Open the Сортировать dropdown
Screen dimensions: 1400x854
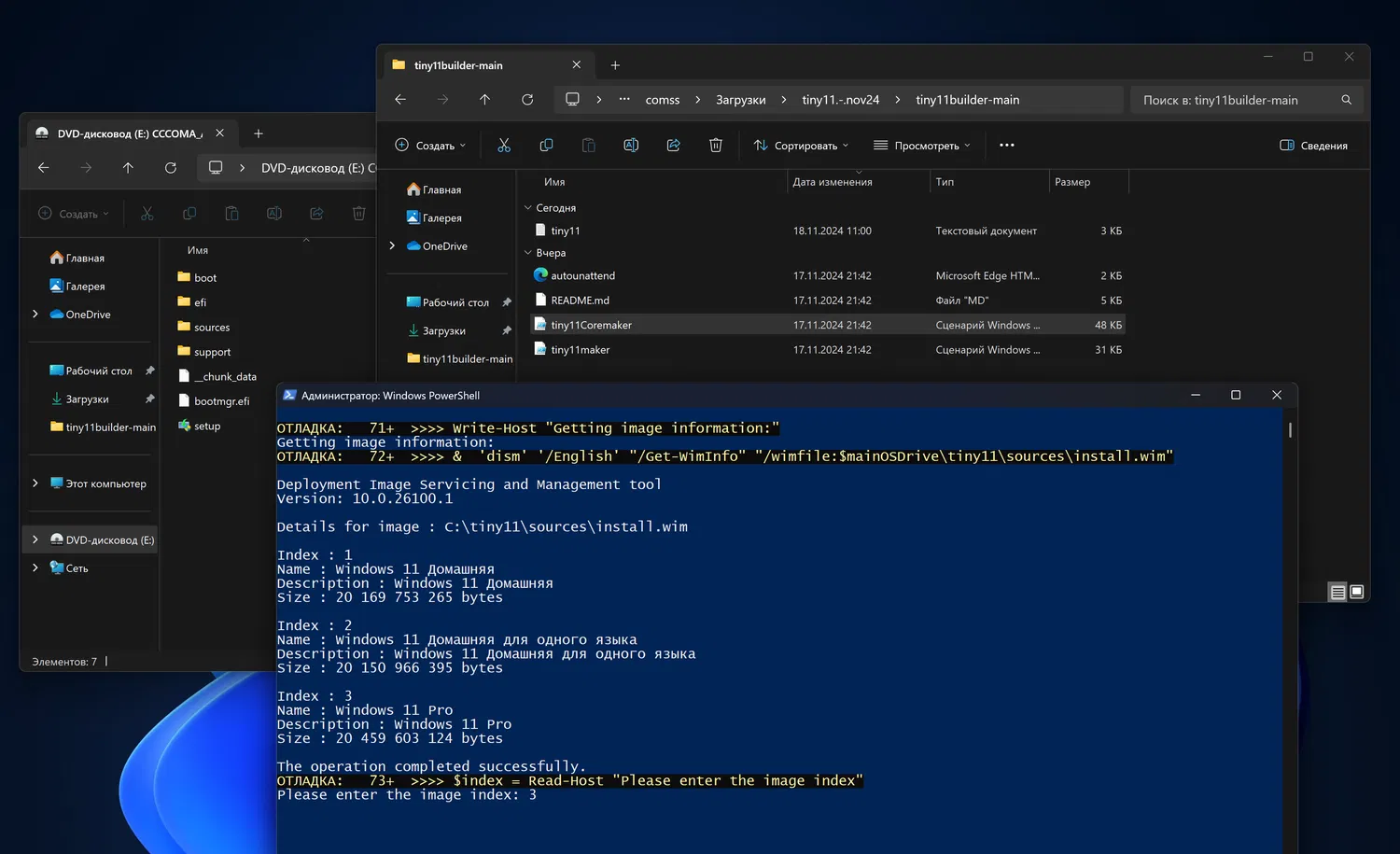point(802,146)
